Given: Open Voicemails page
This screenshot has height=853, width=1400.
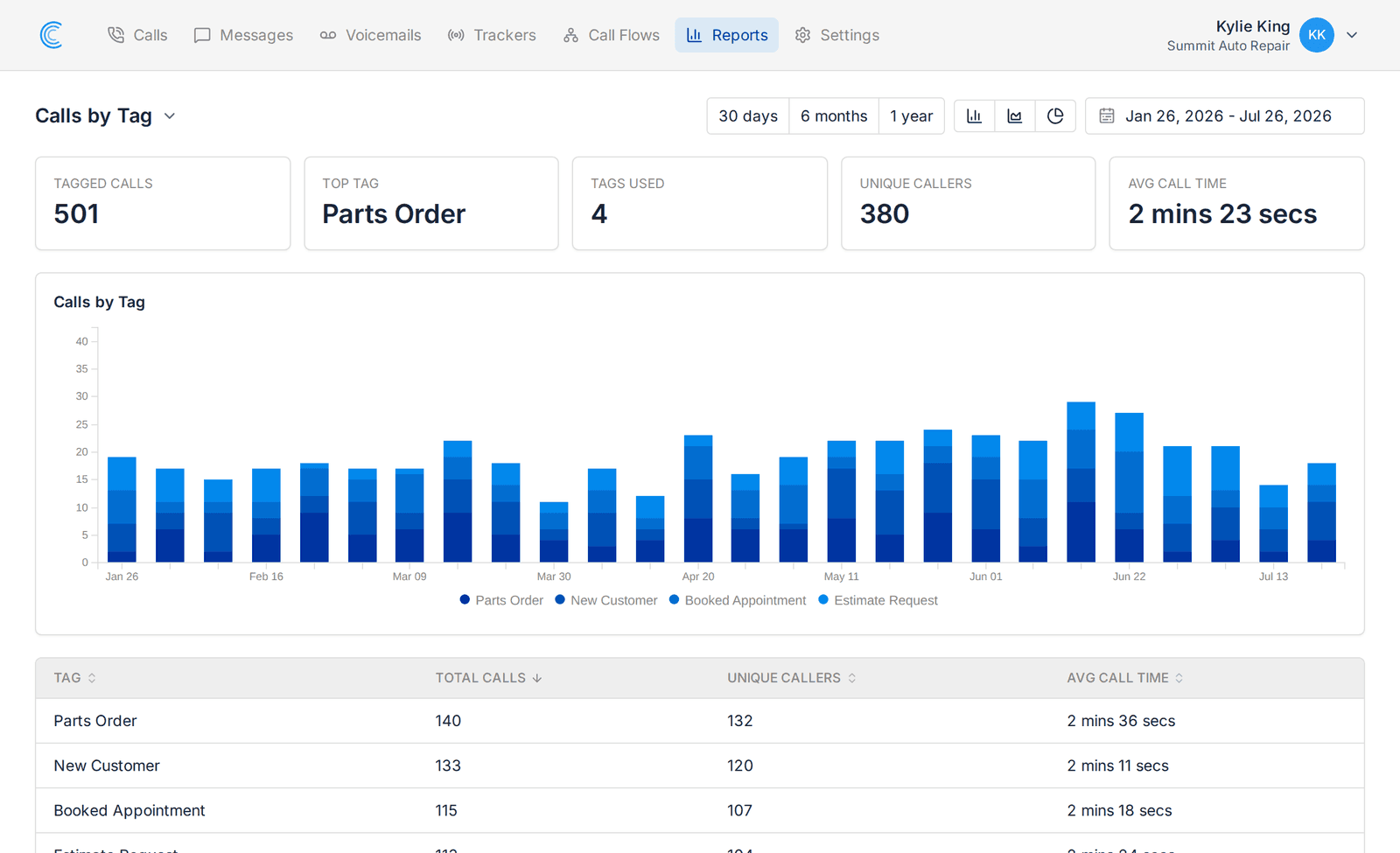Looking at the screenshot, I should coord(370,35).
